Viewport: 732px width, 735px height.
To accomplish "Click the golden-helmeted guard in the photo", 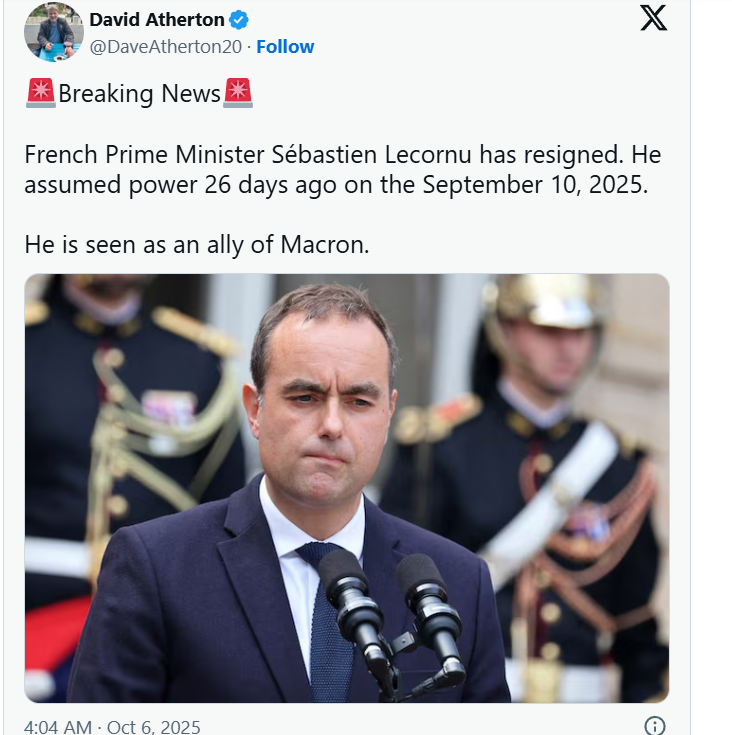I will (545, 340).
